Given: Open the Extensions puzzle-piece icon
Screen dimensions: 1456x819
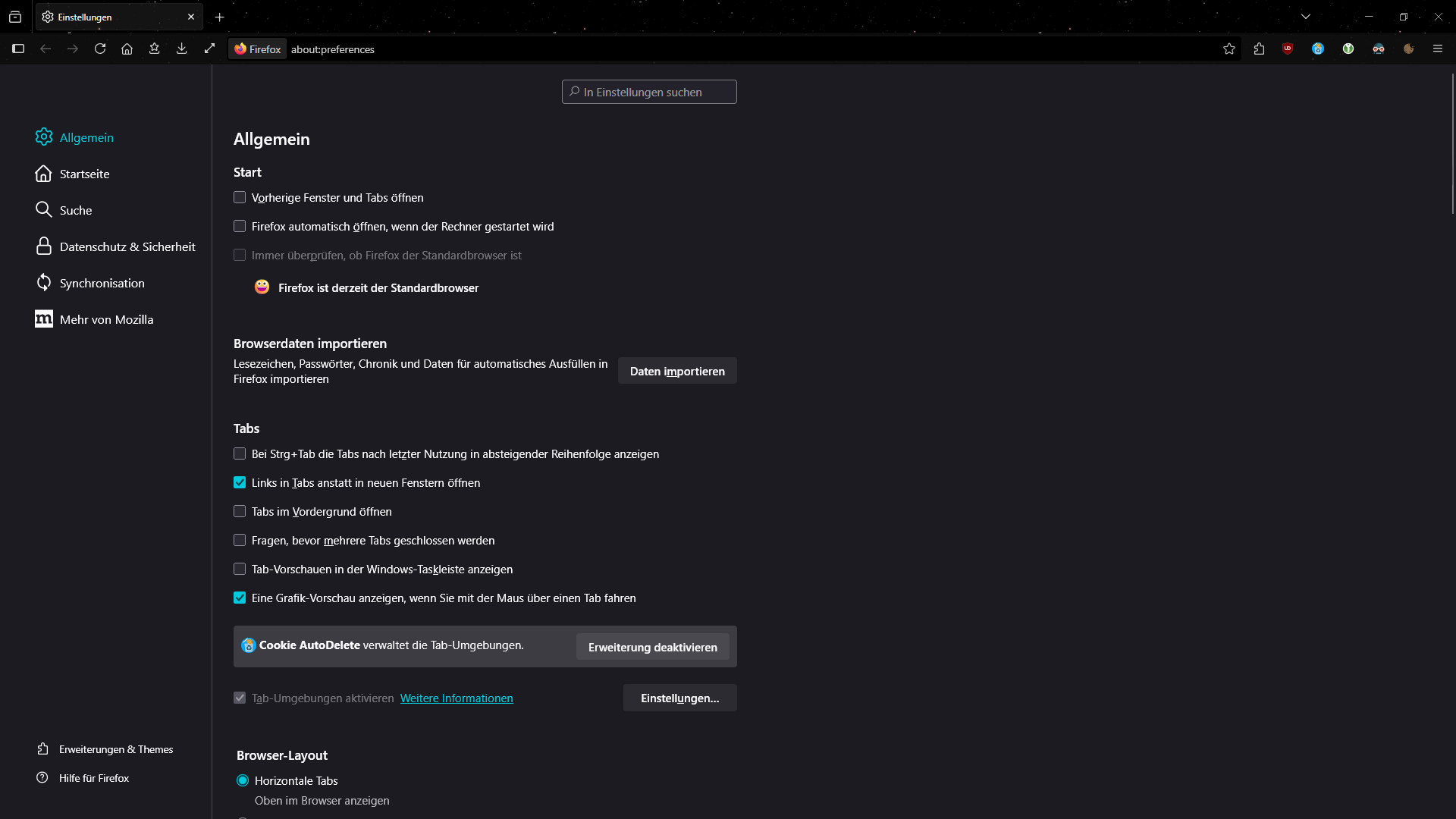Looking at the screenshot, I should pos(1259,49).
